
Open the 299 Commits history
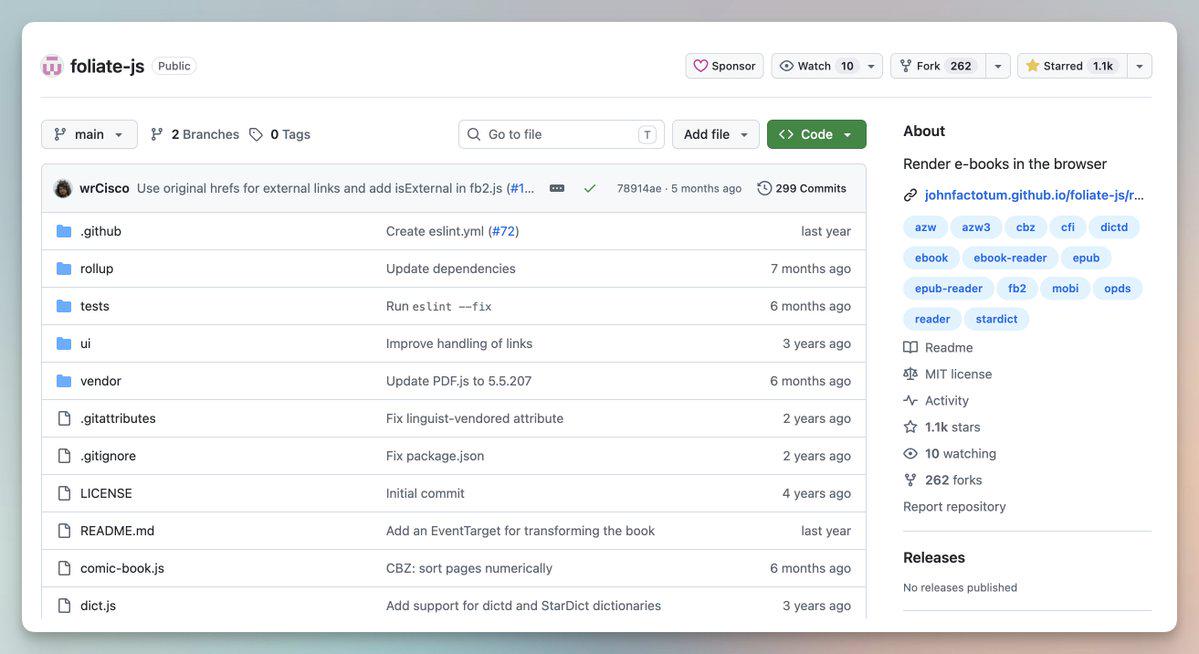(801, 188)
